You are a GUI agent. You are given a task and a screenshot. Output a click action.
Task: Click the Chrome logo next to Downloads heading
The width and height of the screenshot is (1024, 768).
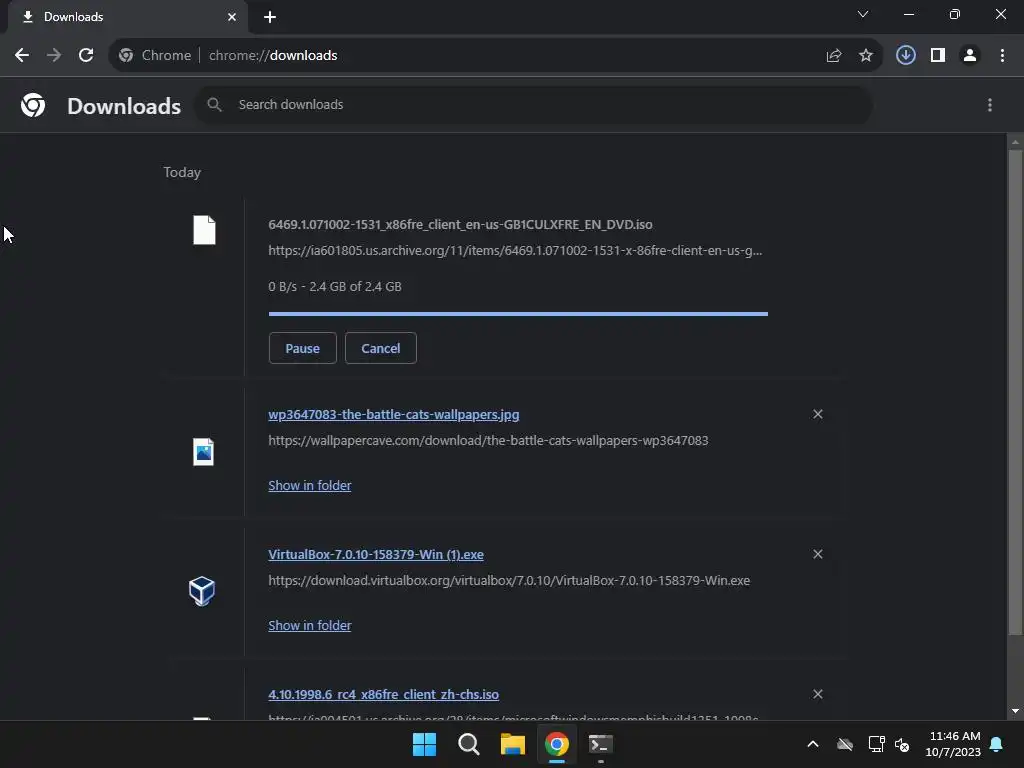point(33,105)
